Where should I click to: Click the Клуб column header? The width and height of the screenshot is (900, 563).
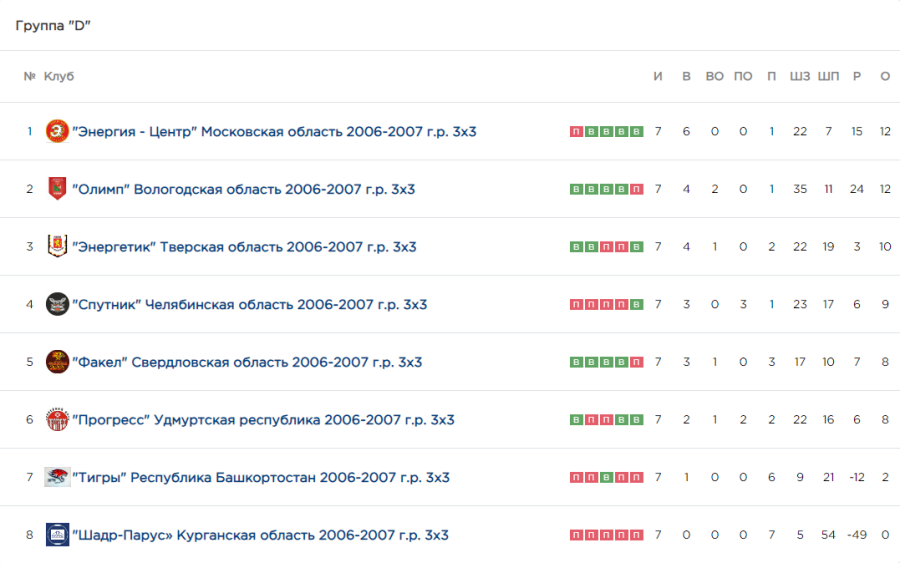pyautogui.click(x=59, y=76)
